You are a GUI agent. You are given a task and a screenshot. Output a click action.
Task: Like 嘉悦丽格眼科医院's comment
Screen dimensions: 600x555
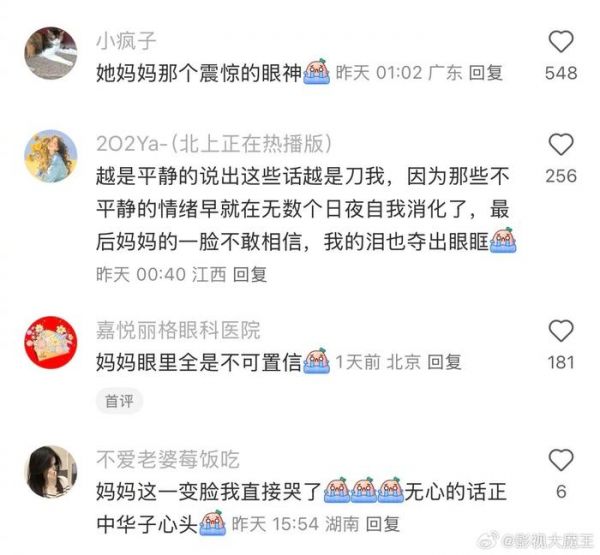(561, 331)
